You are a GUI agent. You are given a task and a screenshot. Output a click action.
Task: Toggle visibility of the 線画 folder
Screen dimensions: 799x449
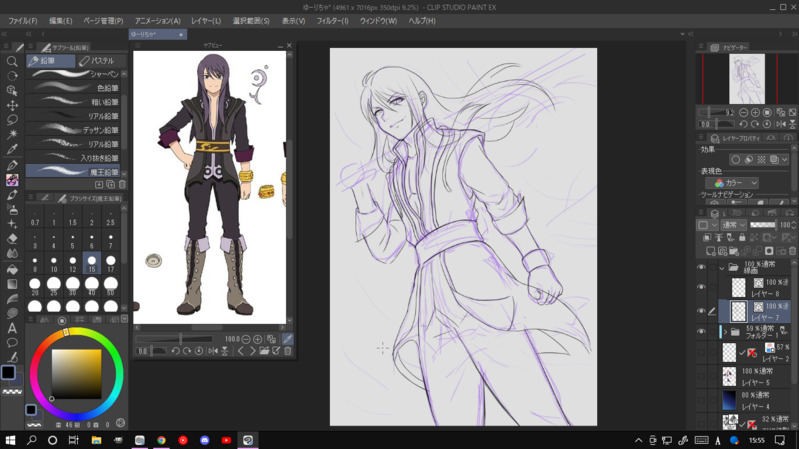[x=701, y=268]
